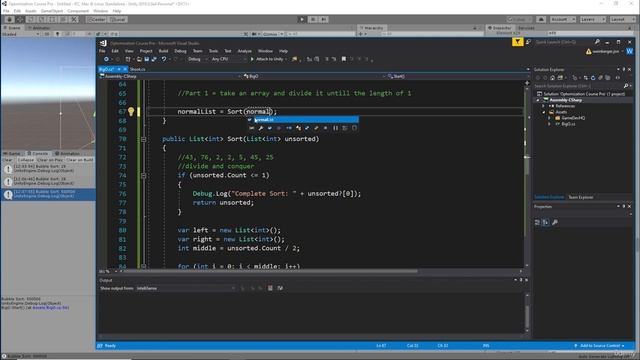Viewport: 640px width, 360px height.
Task: Open Visual Studio Debug menu
Action: coord(180,51)
